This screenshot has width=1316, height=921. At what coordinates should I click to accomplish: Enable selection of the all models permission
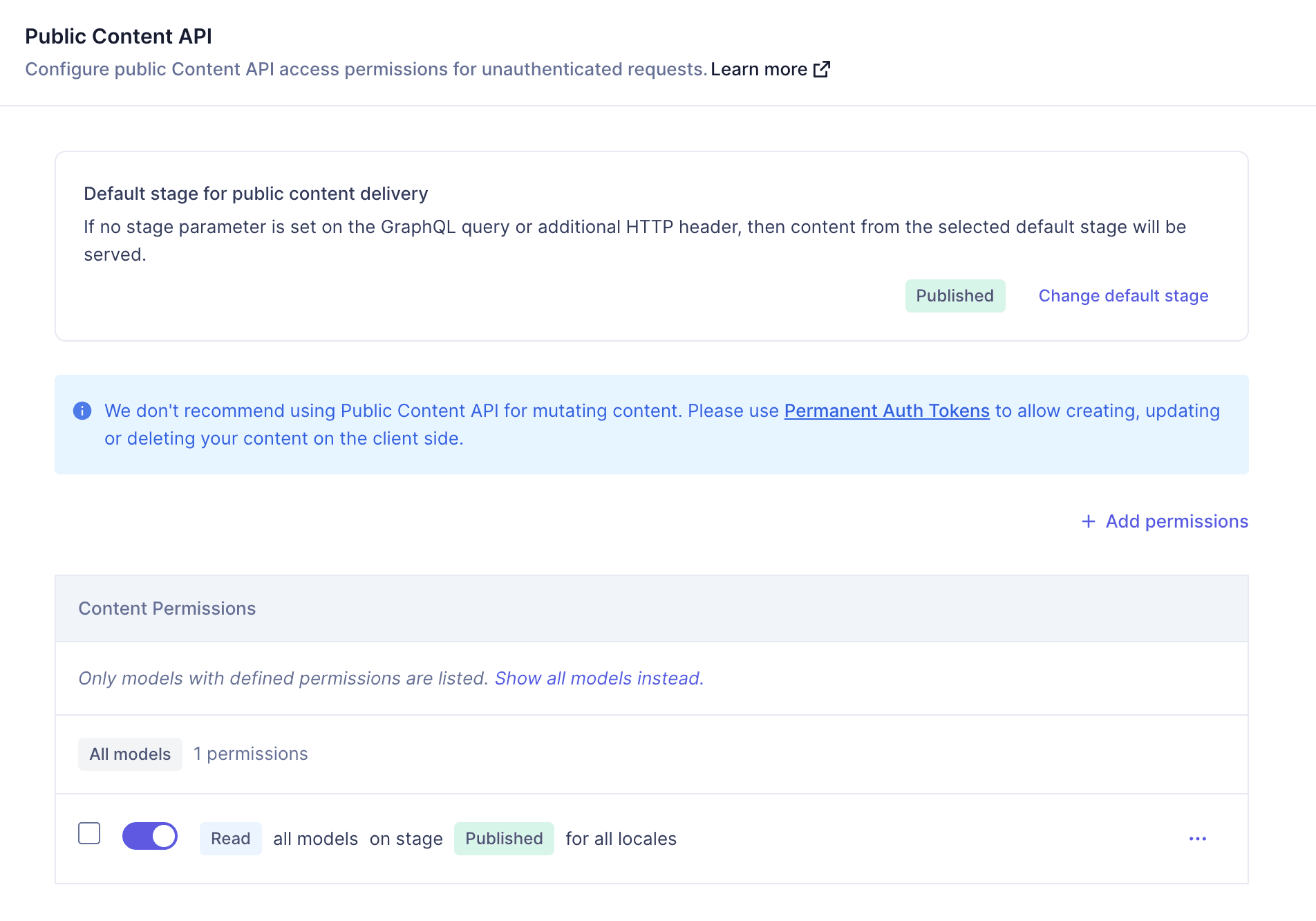coord(88,835)
